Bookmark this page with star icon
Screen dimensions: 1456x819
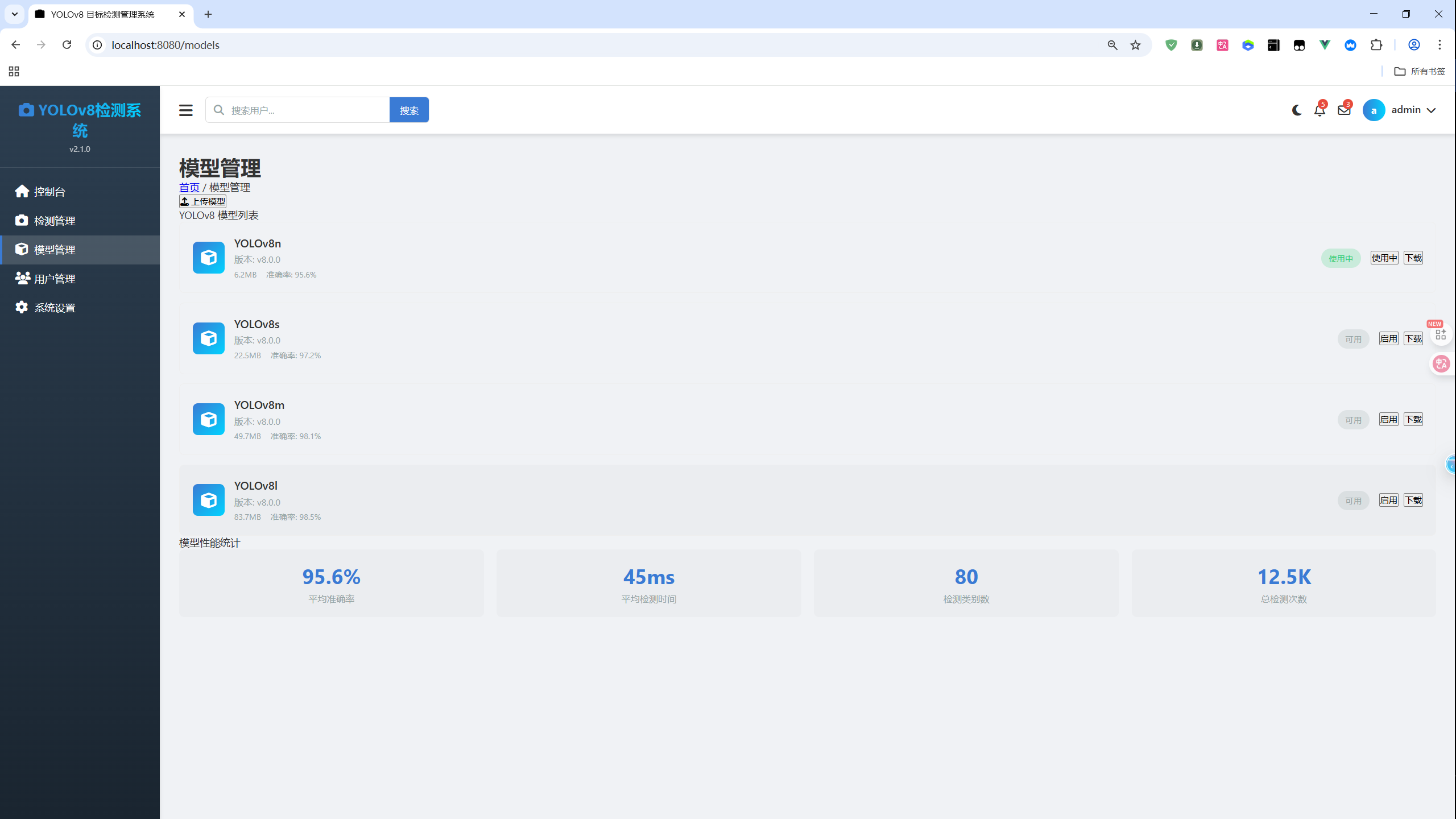[1135, 45]
